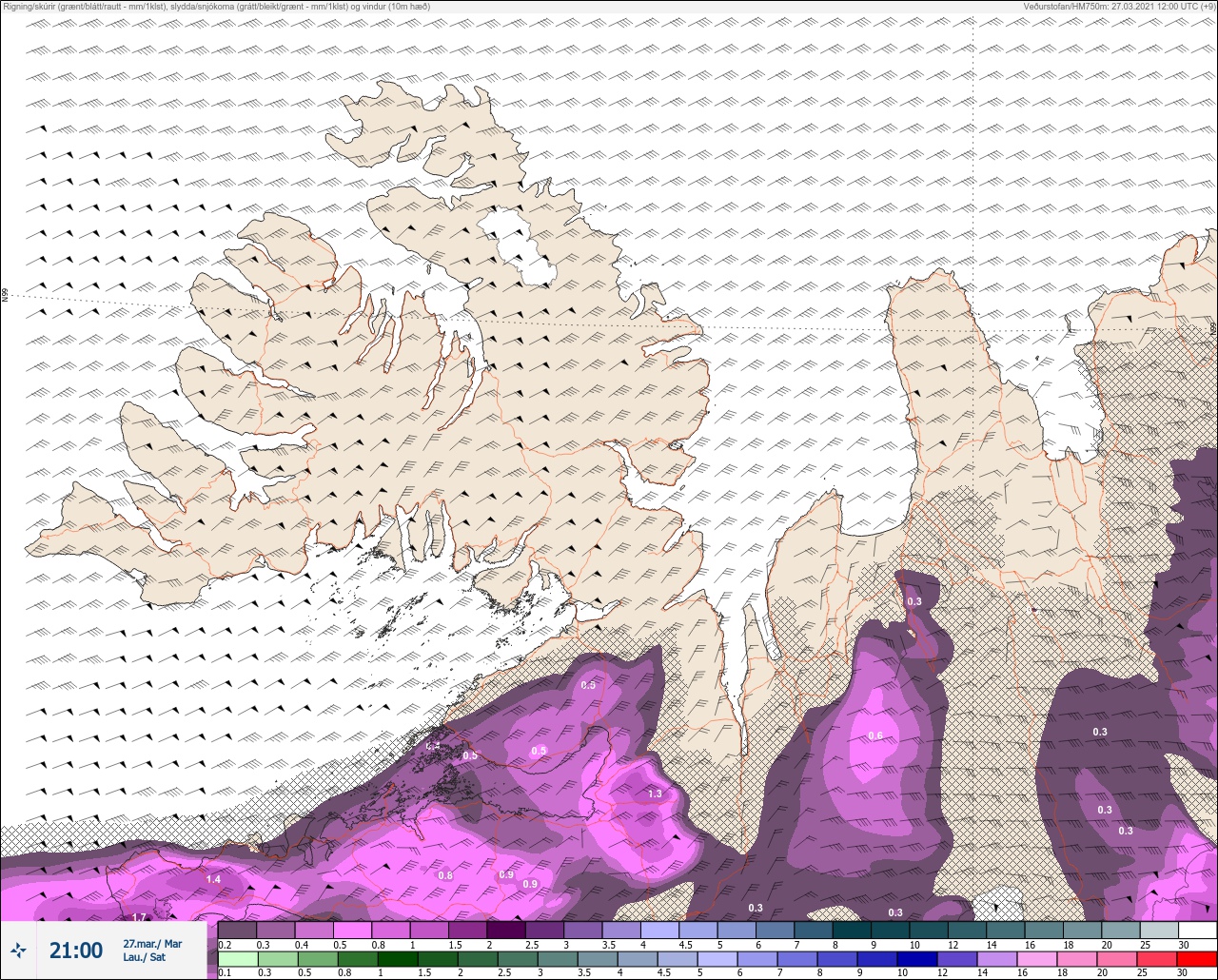Click the 1.3 precipitation value on the map
Image resolution: width=1218 pixels, height=980 pixels.
pos(655,794)
